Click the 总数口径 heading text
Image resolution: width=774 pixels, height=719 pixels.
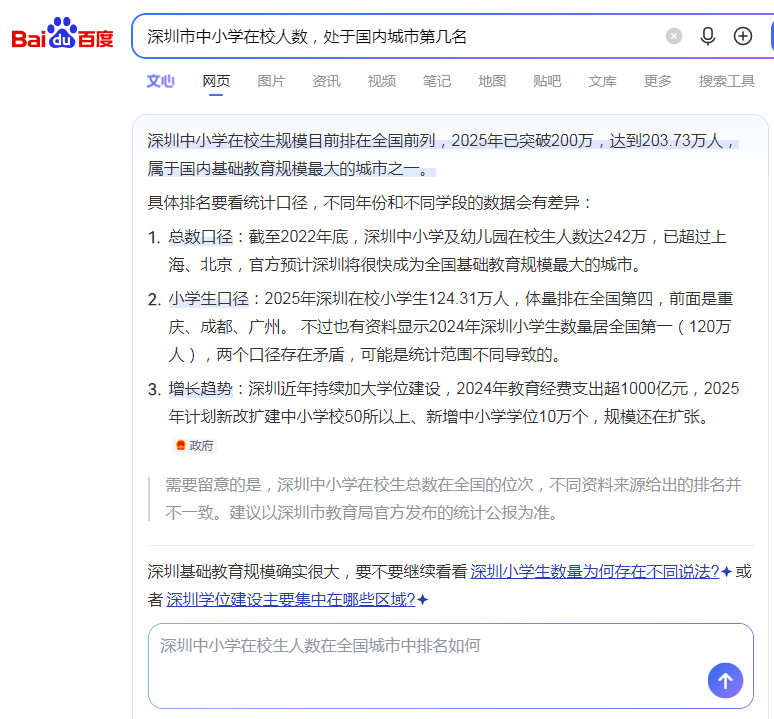tap(200, 237)
